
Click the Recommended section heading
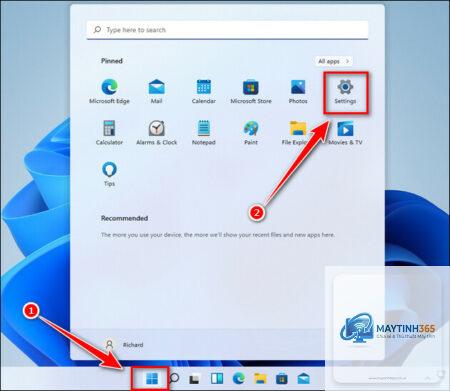[x=124, y=218]
